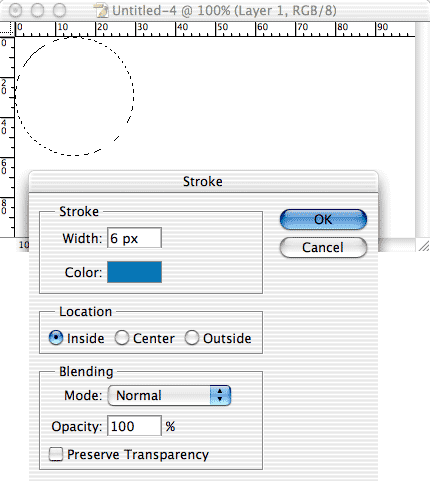Click the ruler origin crosshair corner
Image resolution: width=430 pixels, height=481 pixels.
(7, 29)
